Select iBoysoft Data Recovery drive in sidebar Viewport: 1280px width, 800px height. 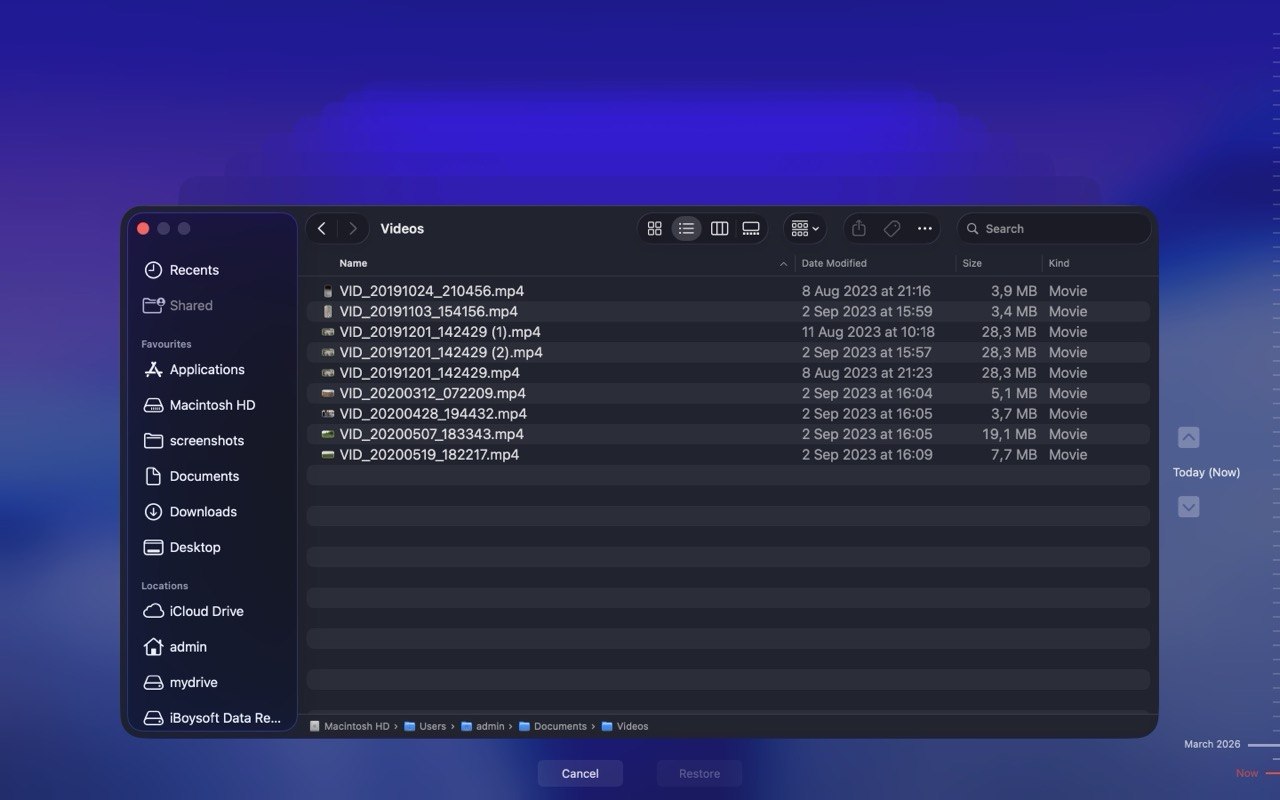coord(212,718)
